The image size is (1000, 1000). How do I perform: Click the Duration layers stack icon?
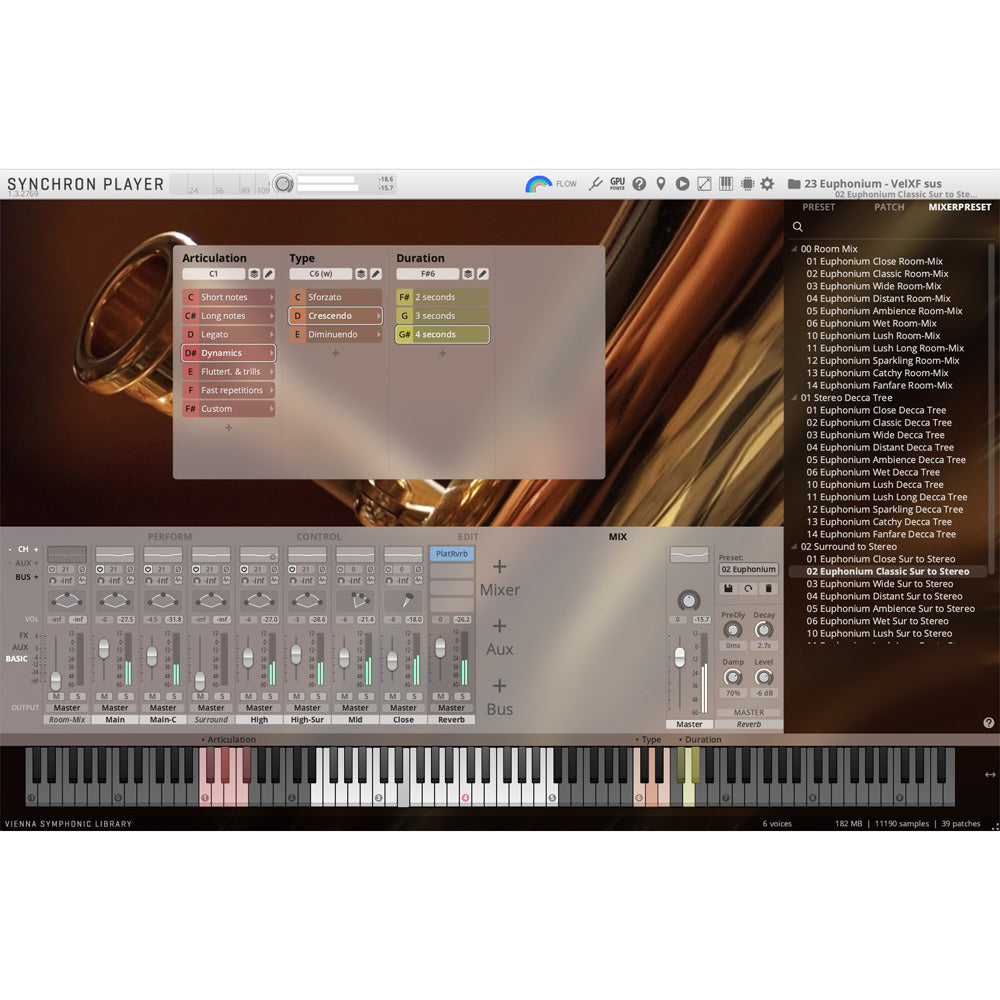pyautogui.click(x=468, y=274)
